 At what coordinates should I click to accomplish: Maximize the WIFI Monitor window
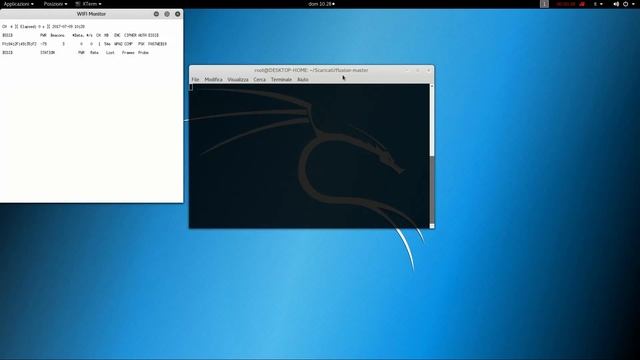click(x=167, y=14)
